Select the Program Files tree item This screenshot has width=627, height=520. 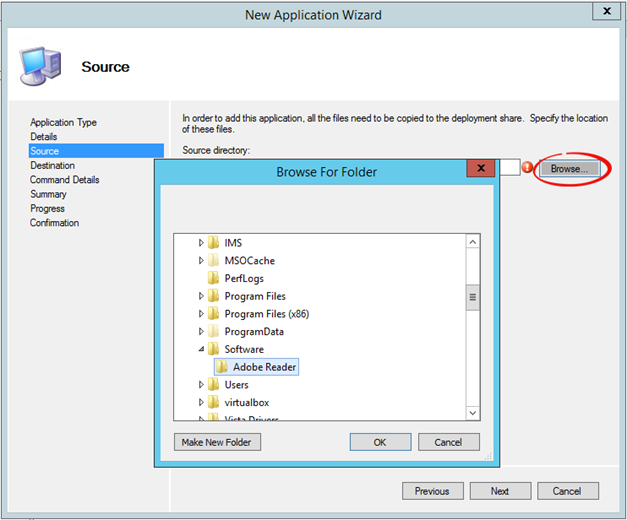tap(254, 296)
